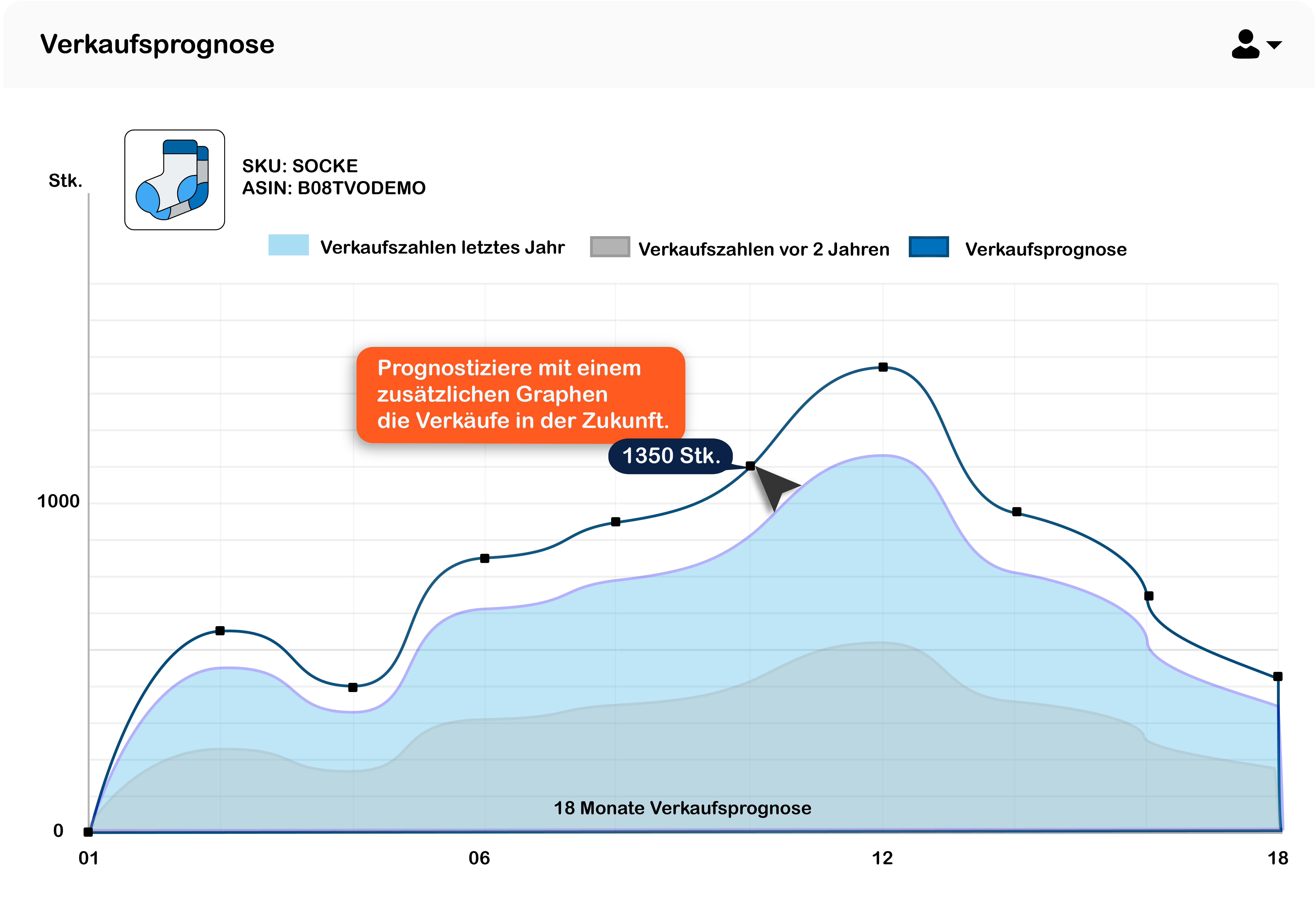Click the x-axis label '12'

click(x=882, y=858)
